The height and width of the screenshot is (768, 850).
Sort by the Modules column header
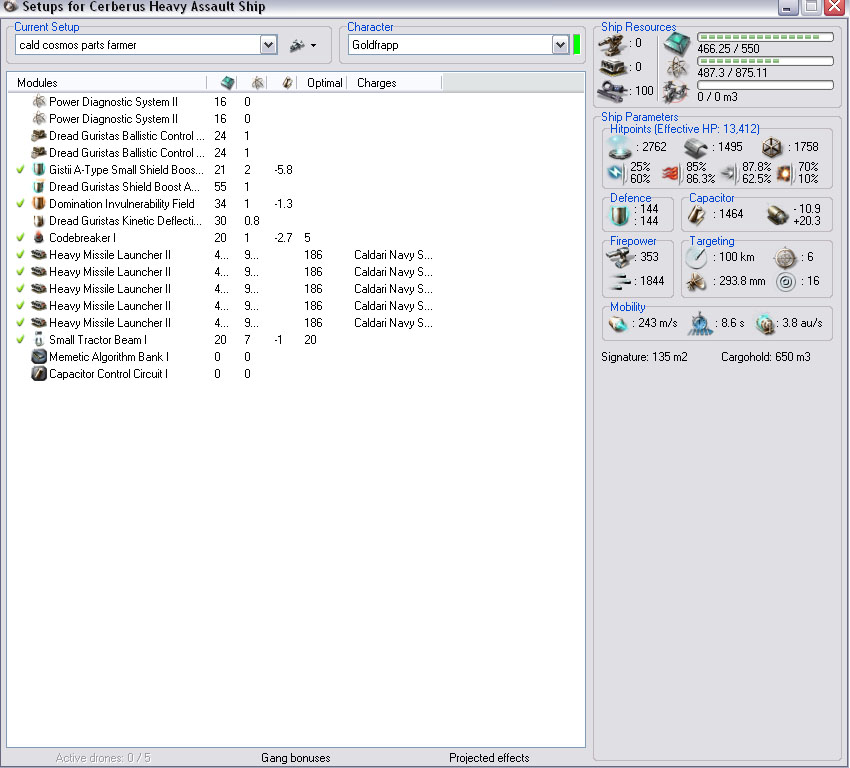point(107,83)
